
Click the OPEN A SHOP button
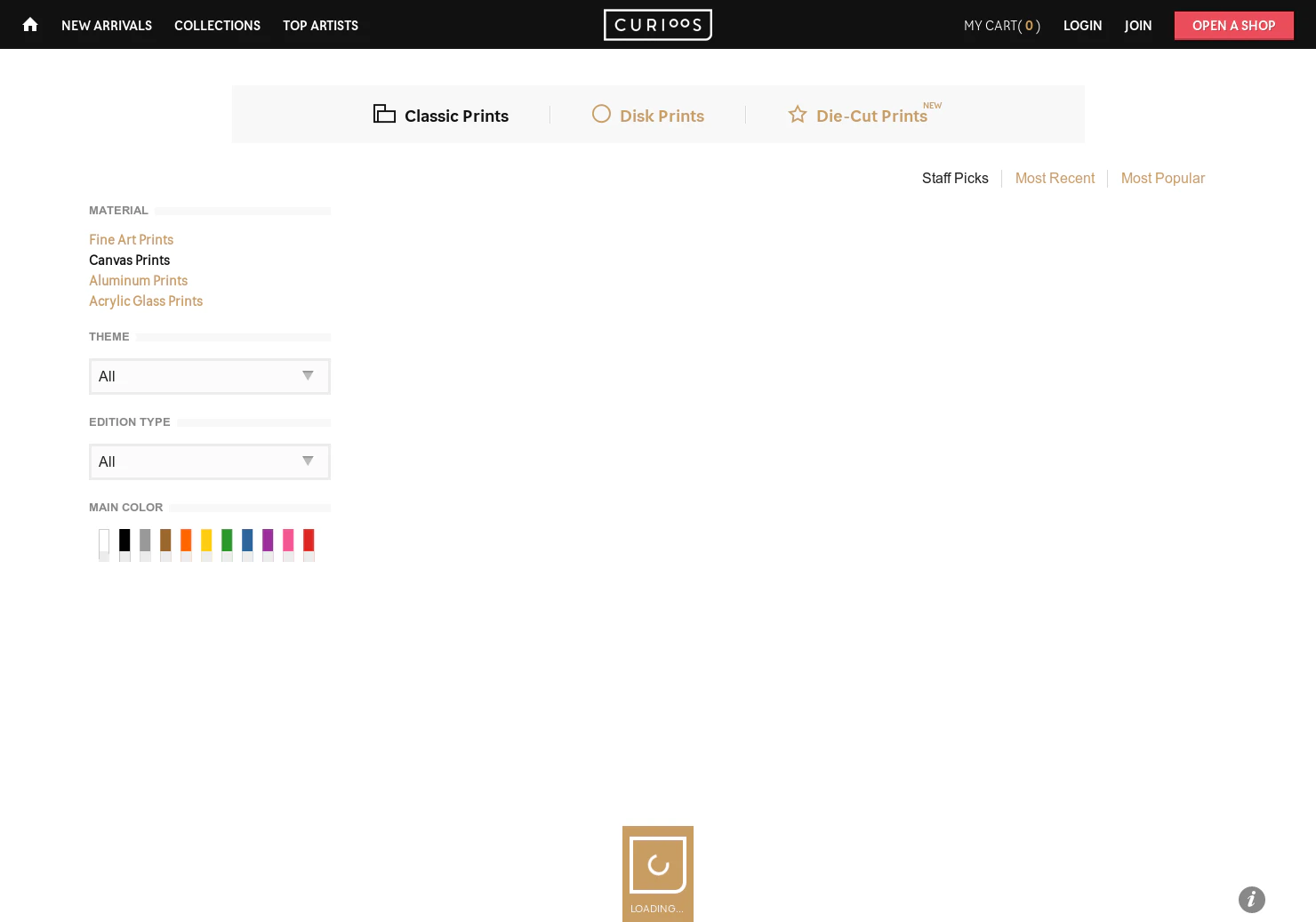click(1233, 25)
